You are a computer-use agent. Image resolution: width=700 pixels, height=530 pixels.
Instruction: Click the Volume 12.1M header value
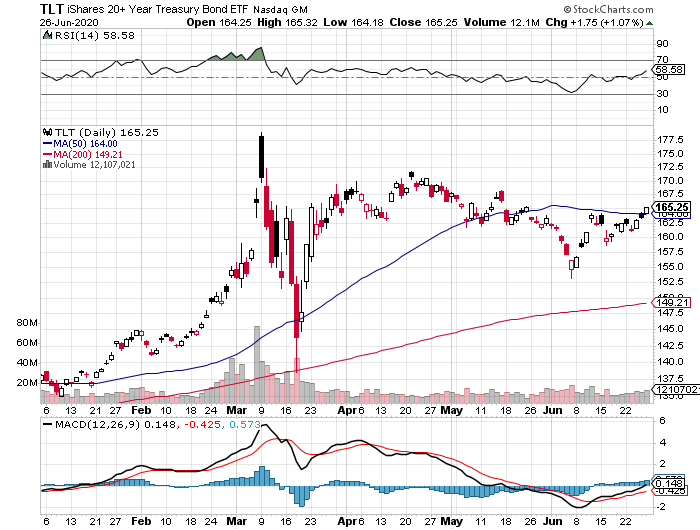502,22
